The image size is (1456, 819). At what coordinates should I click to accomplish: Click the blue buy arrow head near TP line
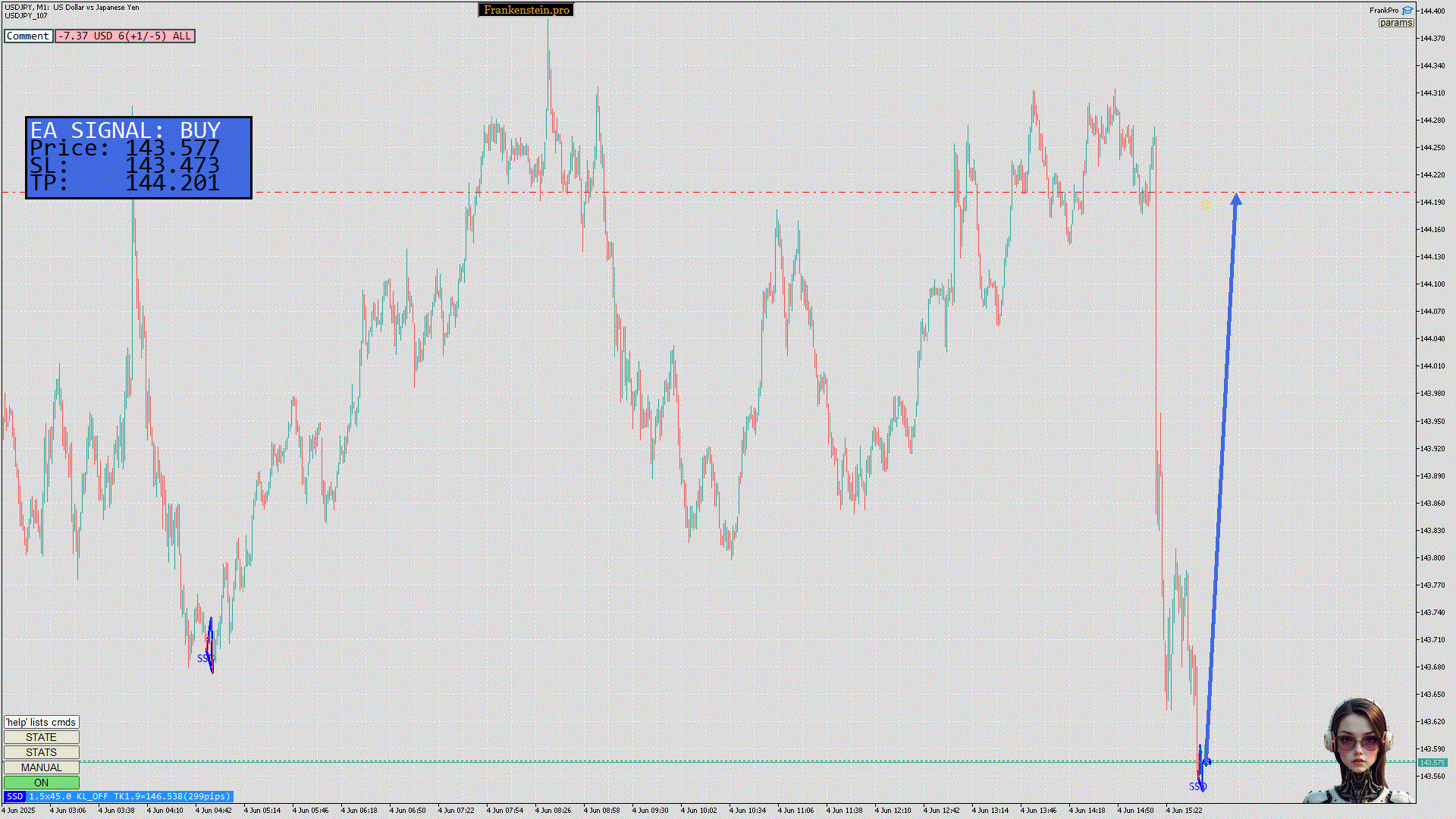coord(1236,199)
